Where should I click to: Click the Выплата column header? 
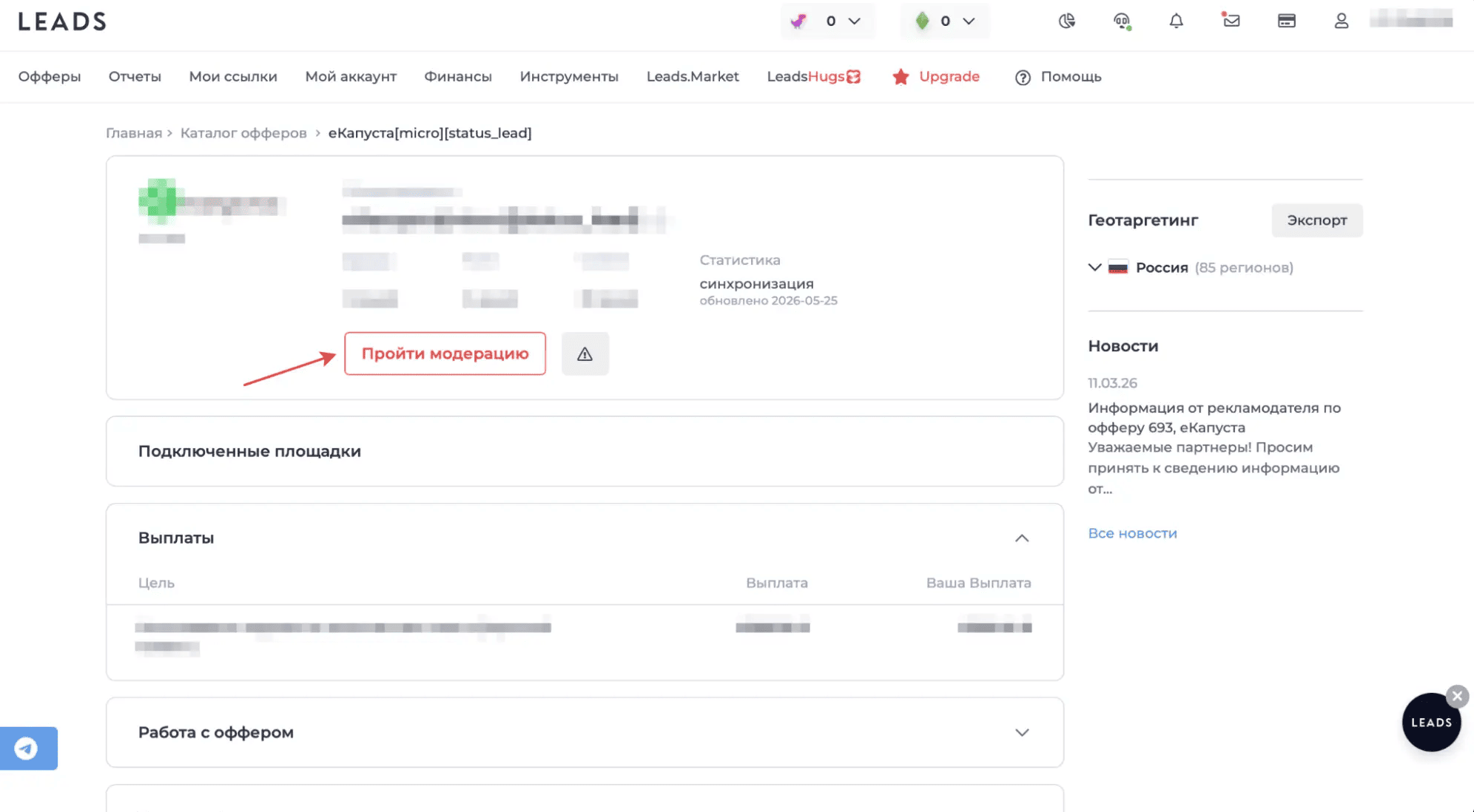click(x=777, y=583)
